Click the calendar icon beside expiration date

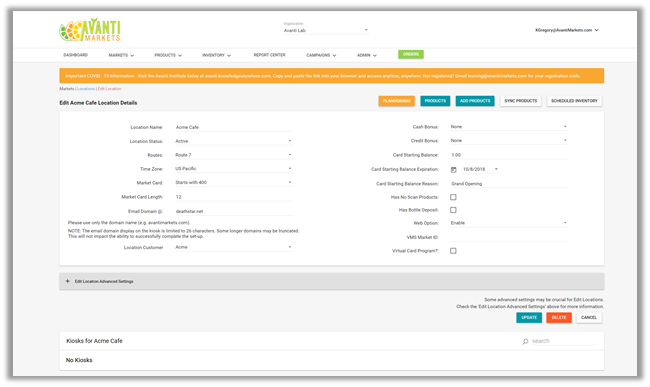tap(454, 169)
